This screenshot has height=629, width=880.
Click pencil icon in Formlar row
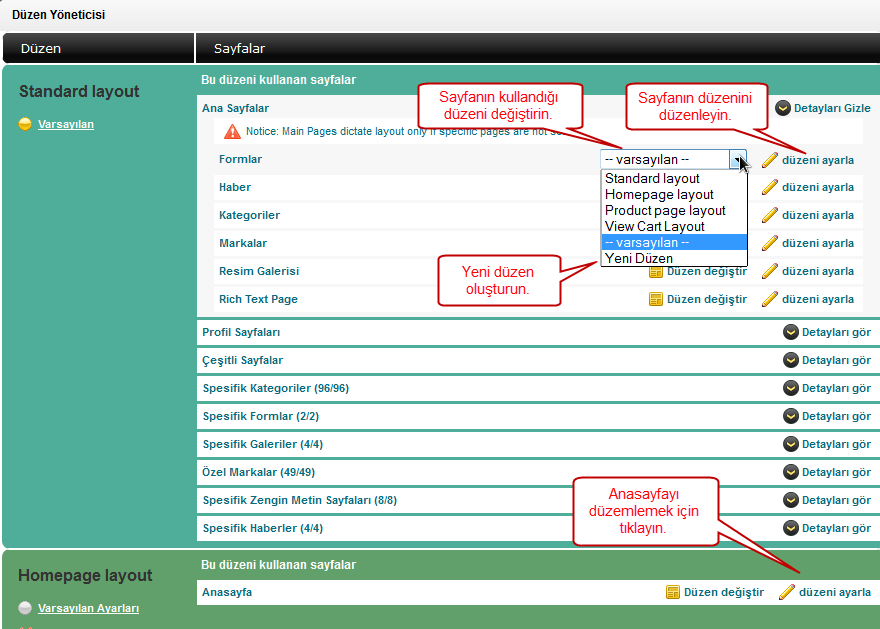(x=769, y=160)
